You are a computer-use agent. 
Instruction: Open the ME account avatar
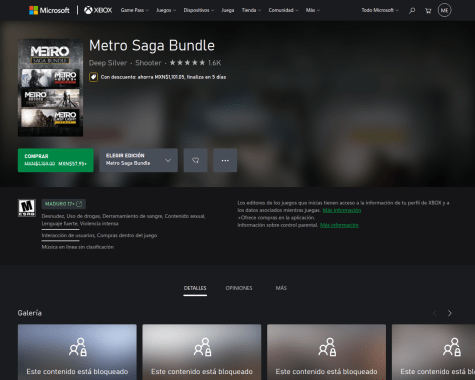tap(444, 10)
